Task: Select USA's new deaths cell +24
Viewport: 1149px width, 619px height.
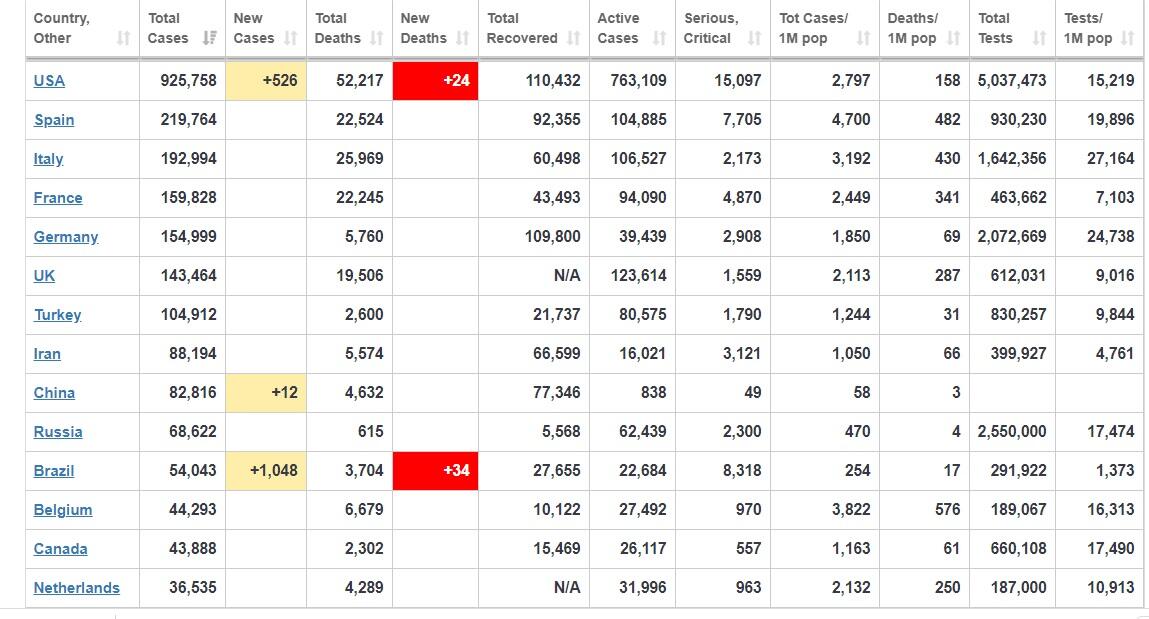Action: 435,81
